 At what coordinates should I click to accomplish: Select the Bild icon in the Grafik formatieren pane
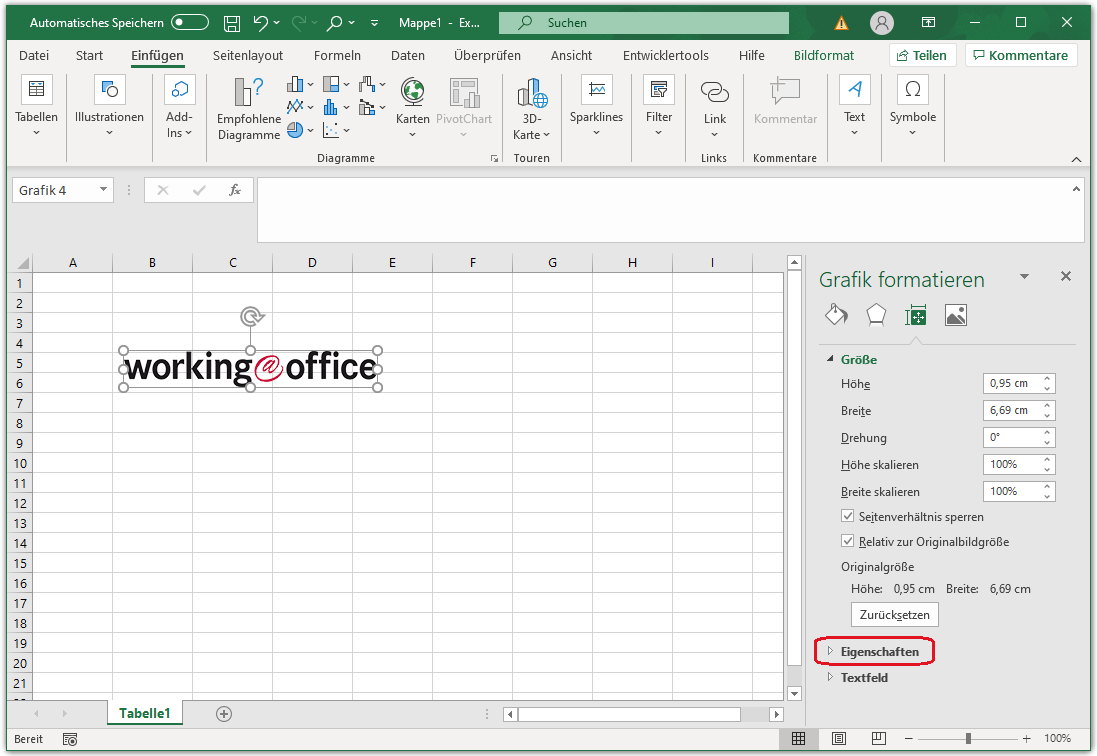[956, 314]
